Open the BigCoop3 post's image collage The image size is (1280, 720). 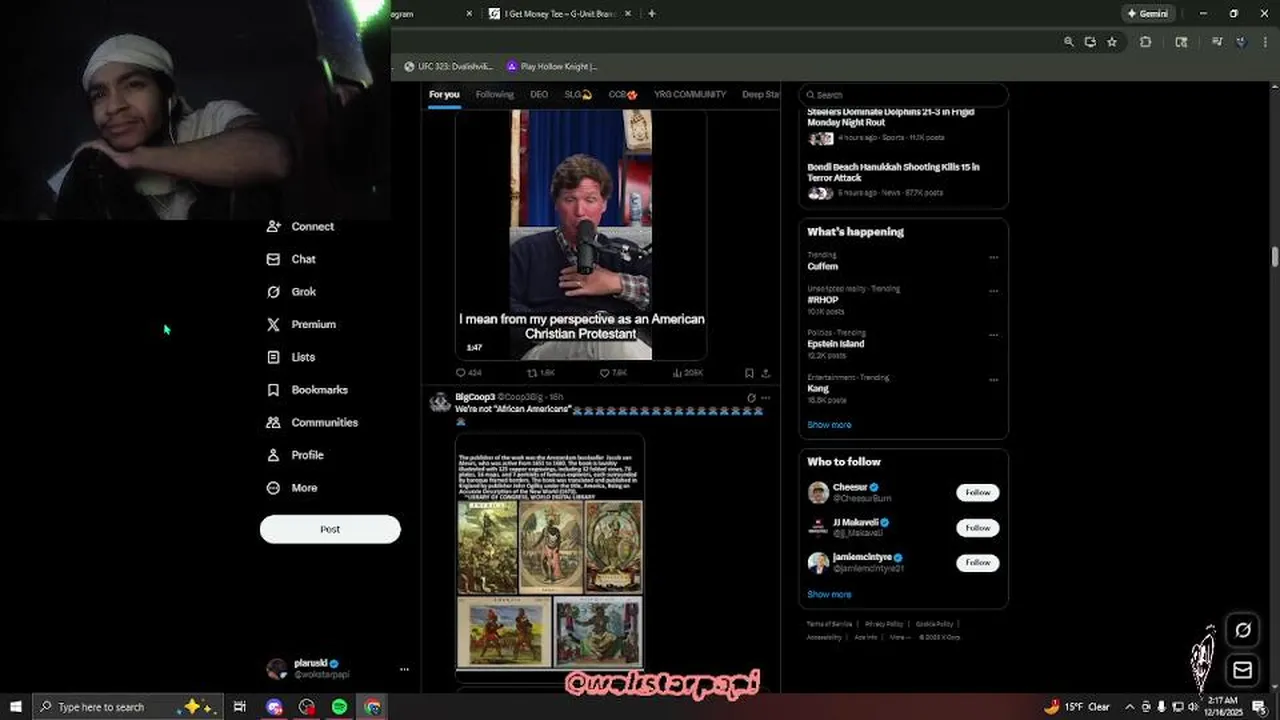[549, 551]
